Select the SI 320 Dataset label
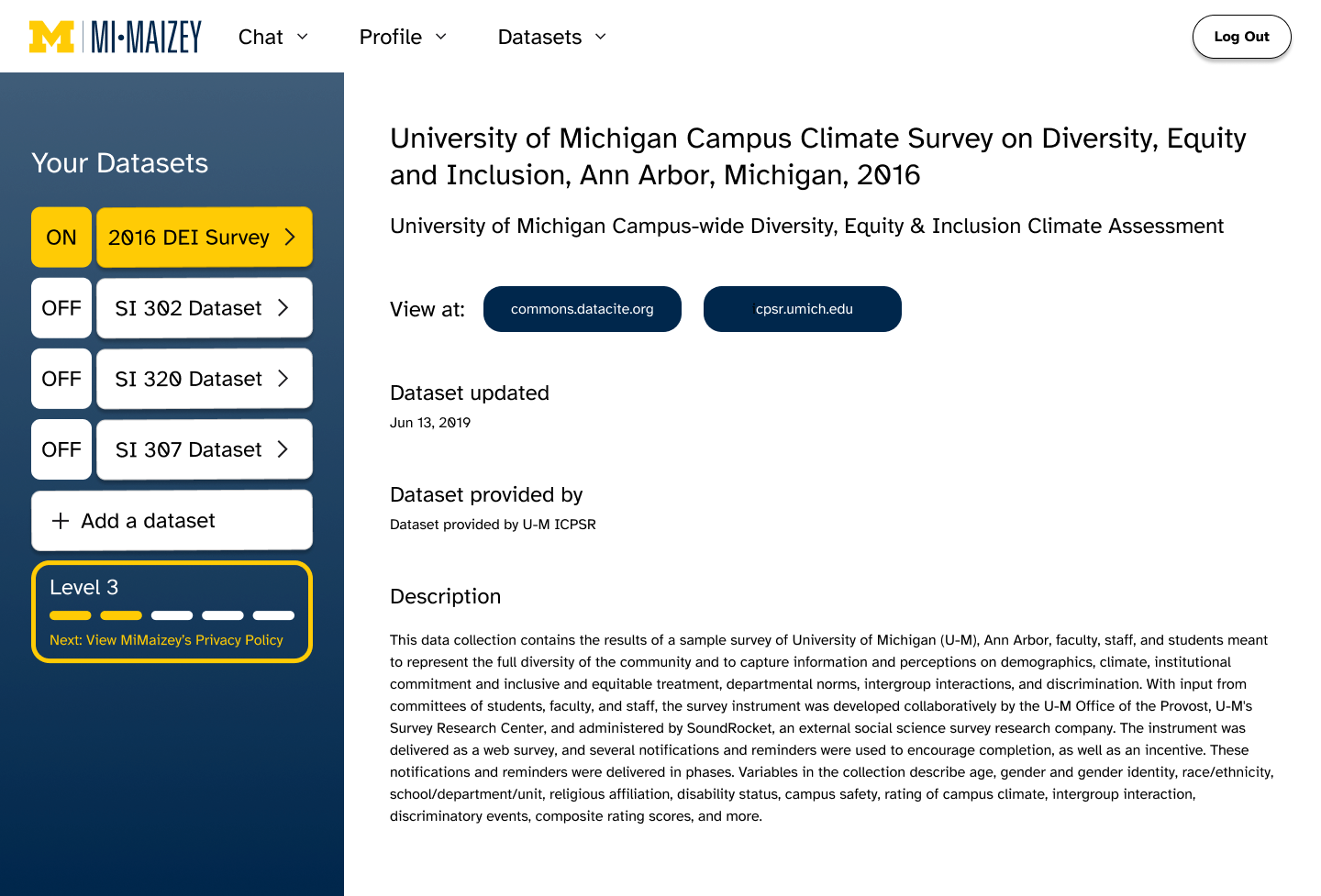 [188, 379]
